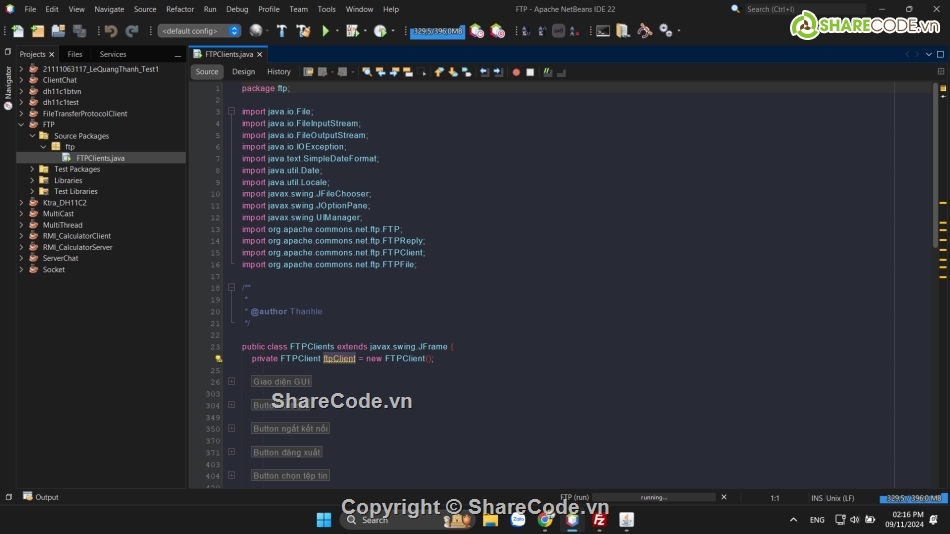Click the 'running...' progress bar
Image resolution: width=950 pixels, height=534 pixels.
pyautogui.click(x=654, y=498)
